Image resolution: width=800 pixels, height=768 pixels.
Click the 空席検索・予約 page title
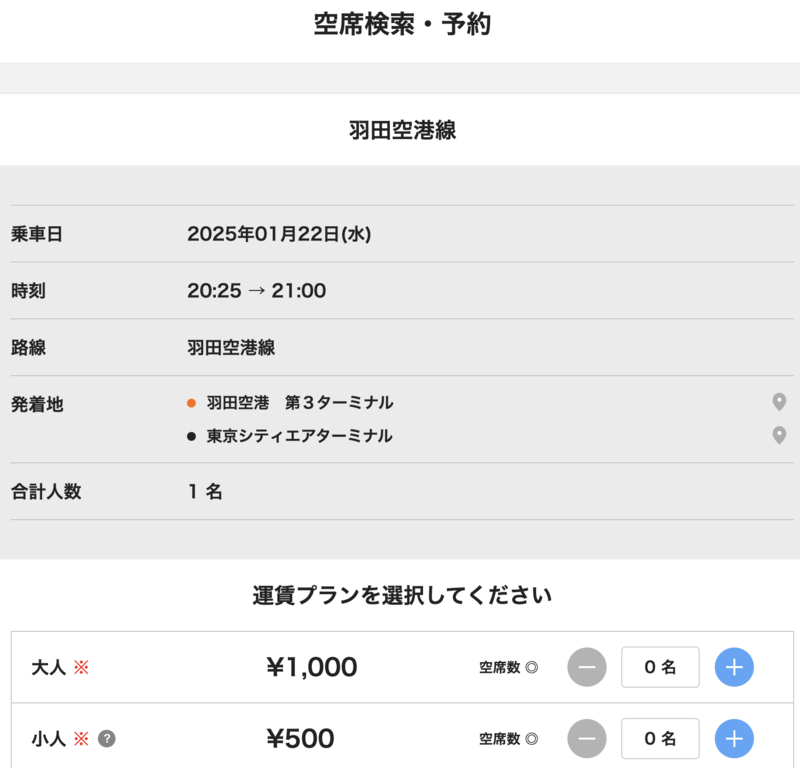402,25
